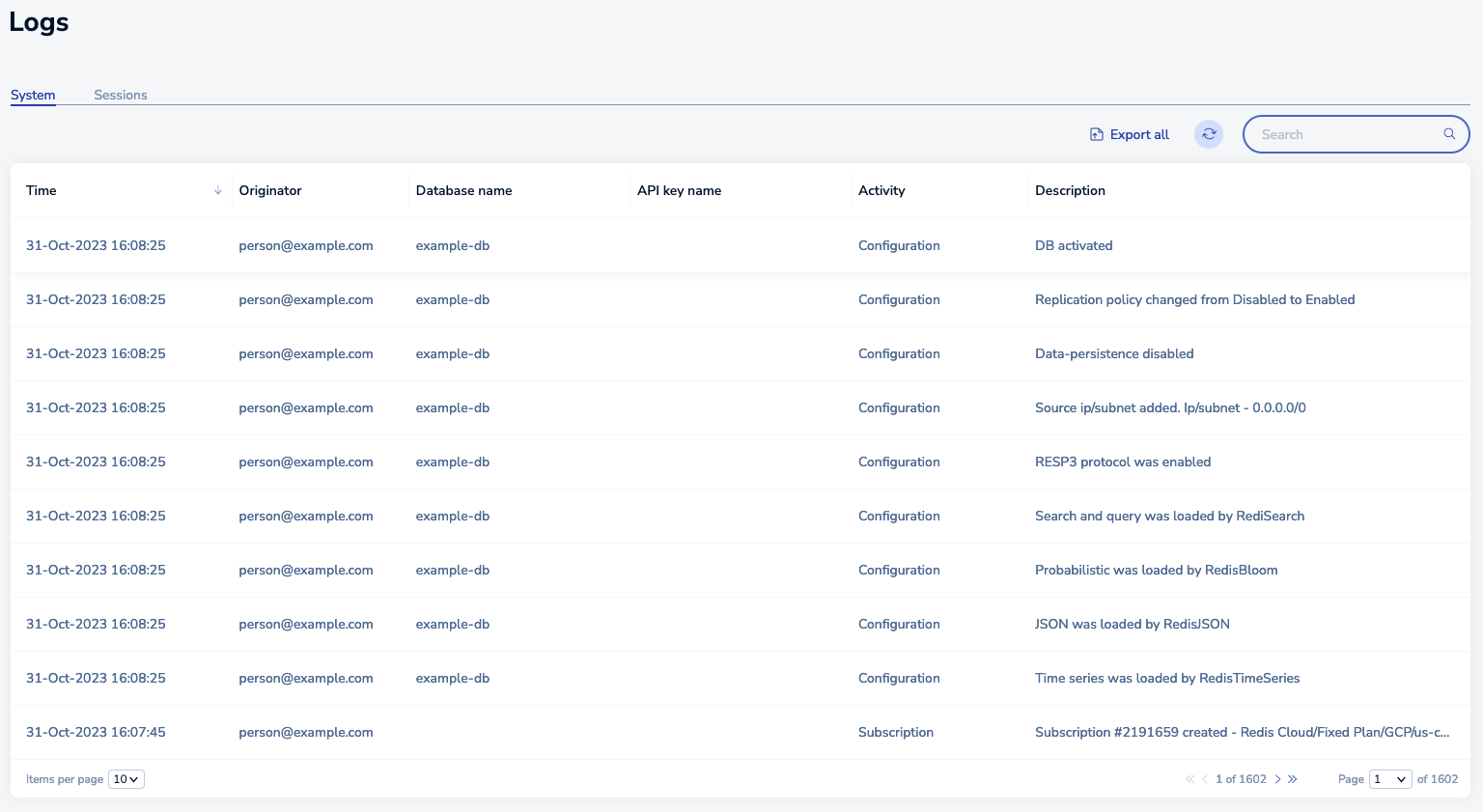Jump to the last page of logs

(1293, 779)
